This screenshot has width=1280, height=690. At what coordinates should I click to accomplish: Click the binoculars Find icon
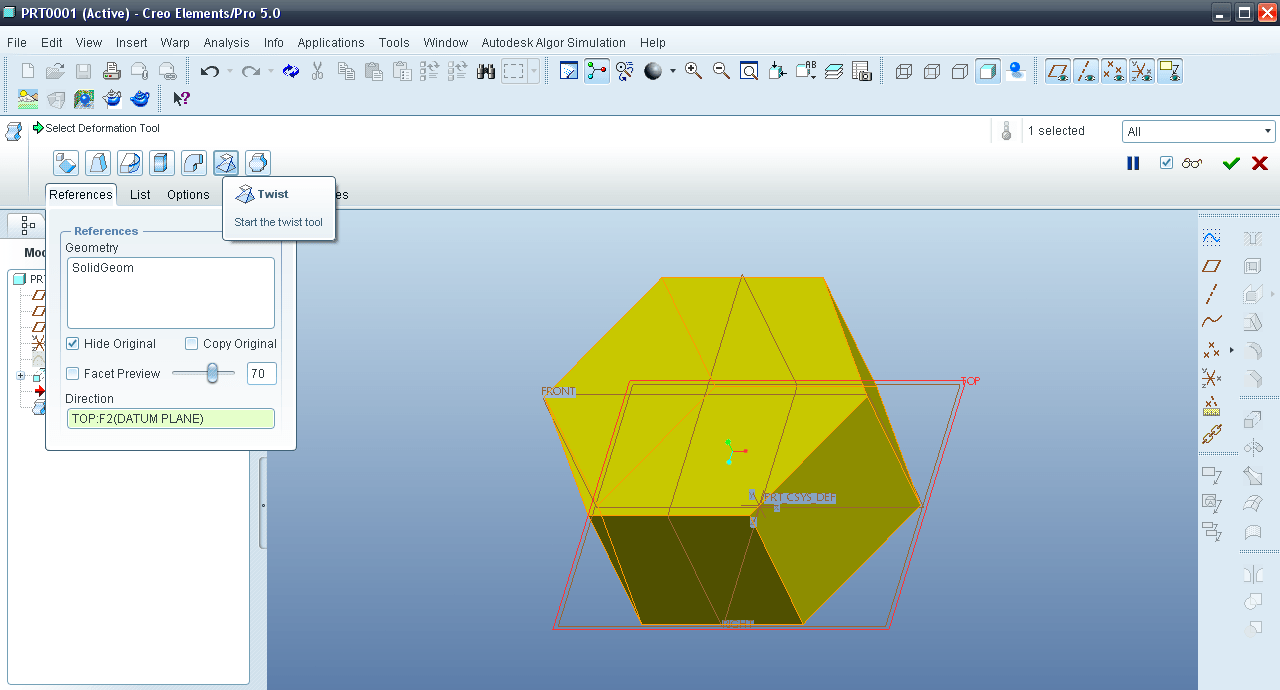(x=486, y=71)
